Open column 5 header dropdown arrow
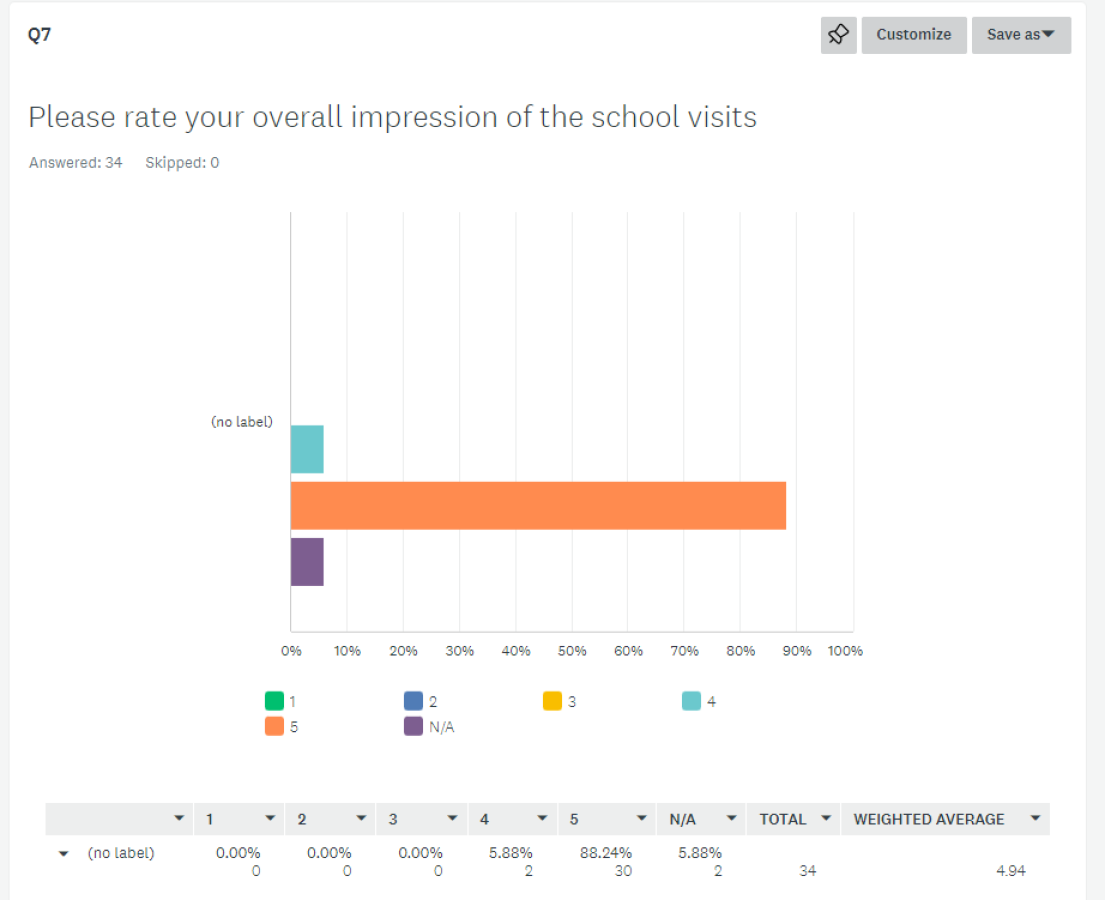This screenshot has width=1105, height=900. tap(641, 818)
